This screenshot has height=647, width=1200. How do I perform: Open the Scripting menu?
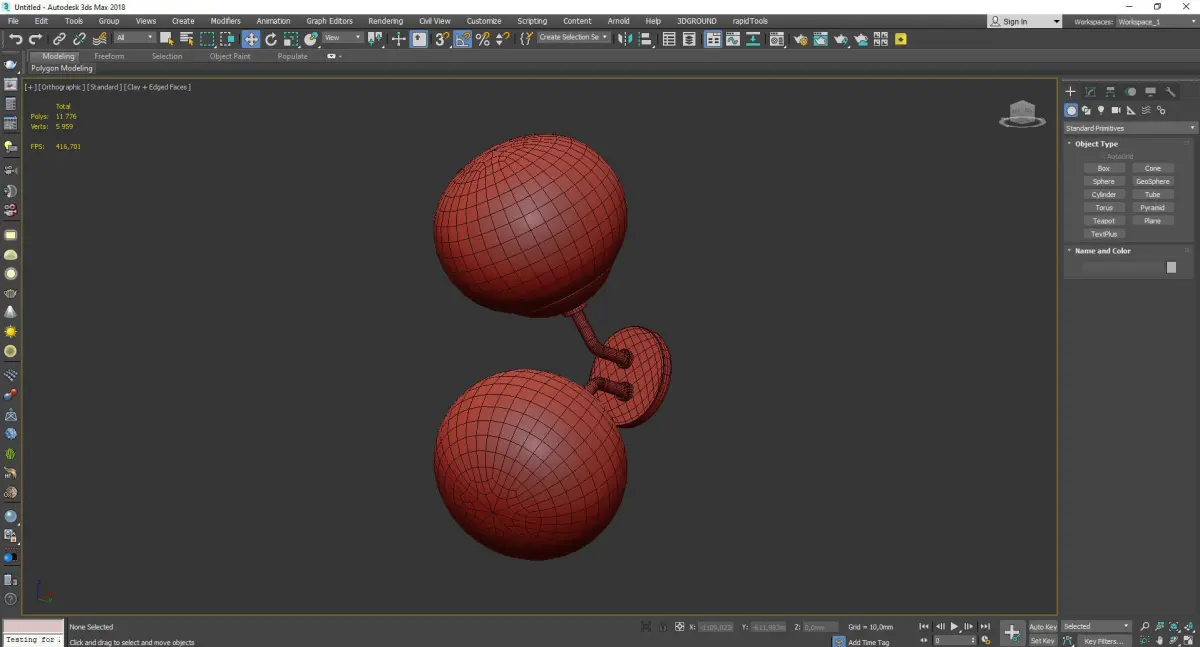532,21
